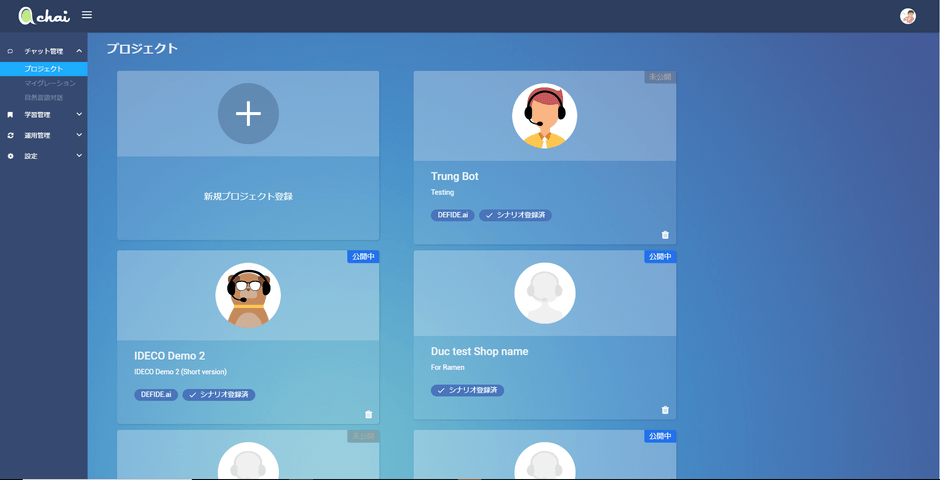Screen dimensions: 940x480
Task: Open the 運用管理 menu label
Action: pyautogui.click(x=37, y=135)
